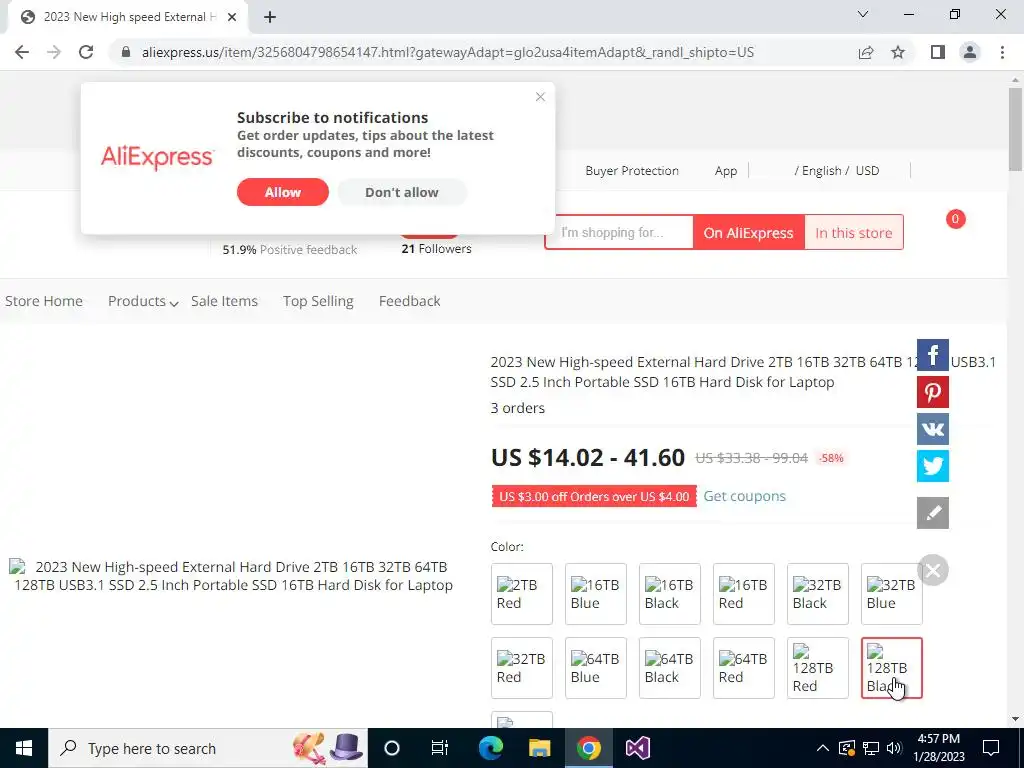1024x768 pixels.
Task: Click the pencil edit icon
Action: coord(933,513)
